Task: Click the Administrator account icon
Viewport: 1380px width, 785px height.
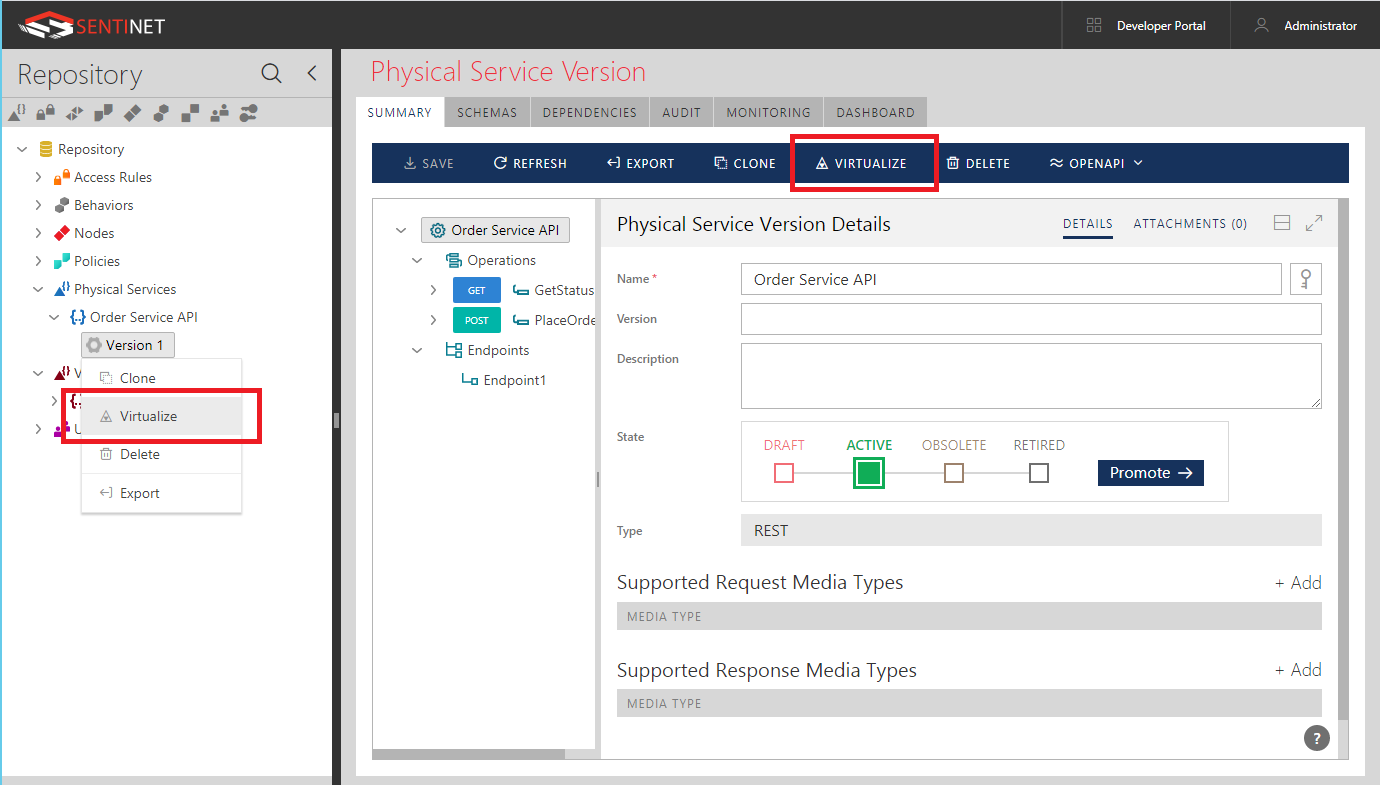Action: coord(1260,25)
